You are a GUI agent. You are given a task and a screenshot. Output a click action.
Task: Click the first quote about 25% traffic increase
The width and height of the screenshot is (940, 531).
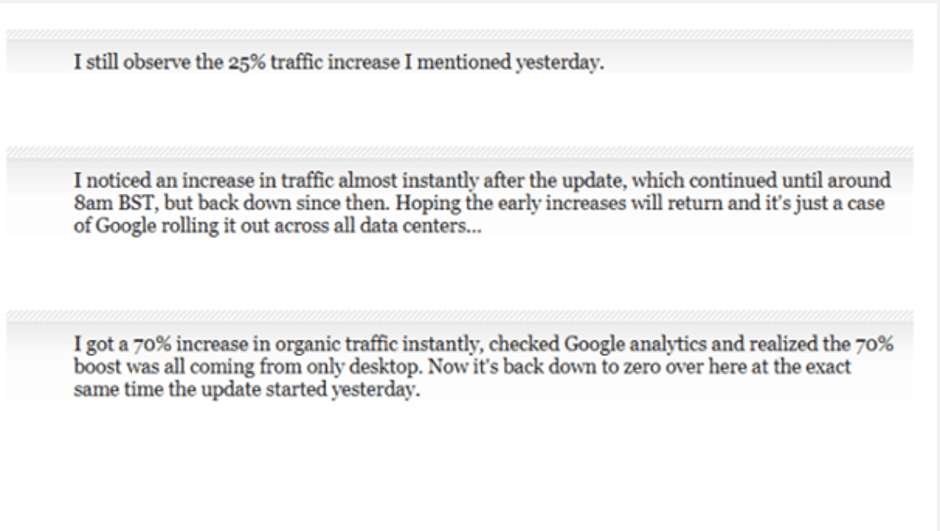click(339, 62)
